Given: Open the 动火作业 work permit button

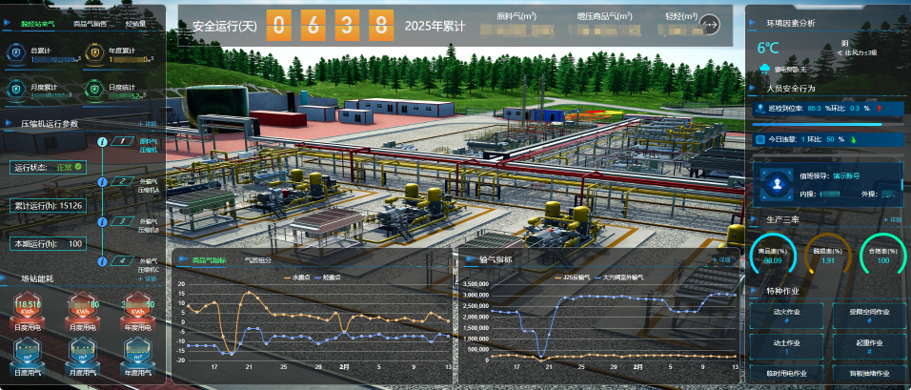Looking at the screenshot, I should (786, 316).
